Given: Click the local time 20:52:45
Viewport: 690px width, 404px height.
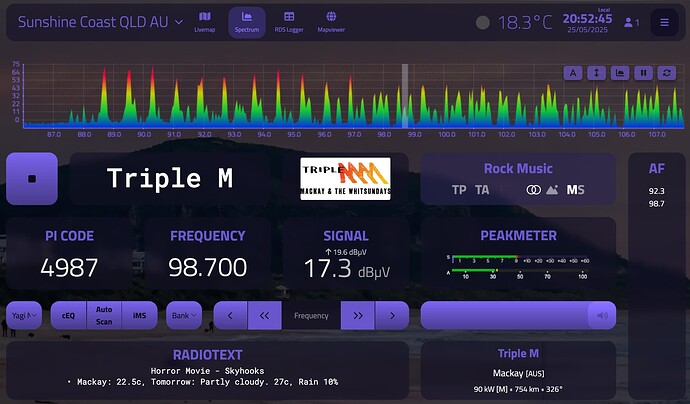Looking at the screenshot, I should (587, 19).
